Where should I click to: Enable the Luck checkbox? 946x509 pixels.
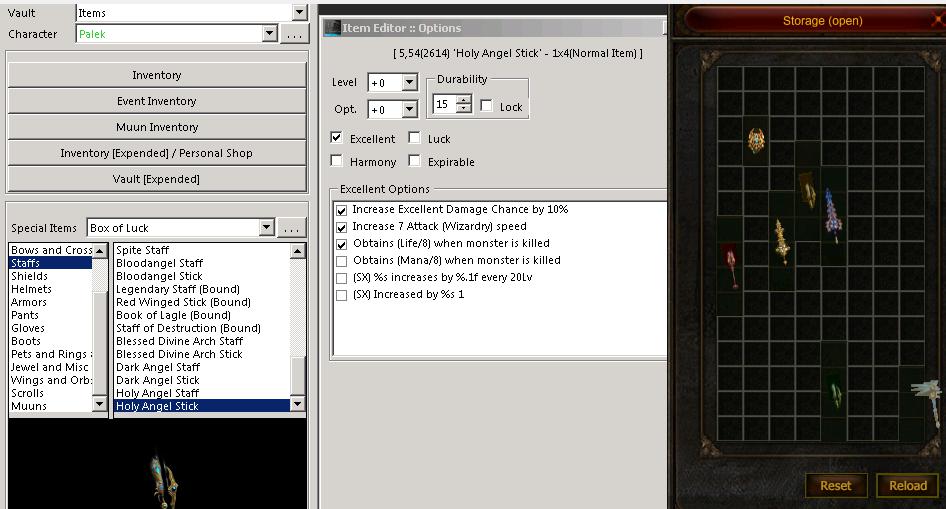414,138
